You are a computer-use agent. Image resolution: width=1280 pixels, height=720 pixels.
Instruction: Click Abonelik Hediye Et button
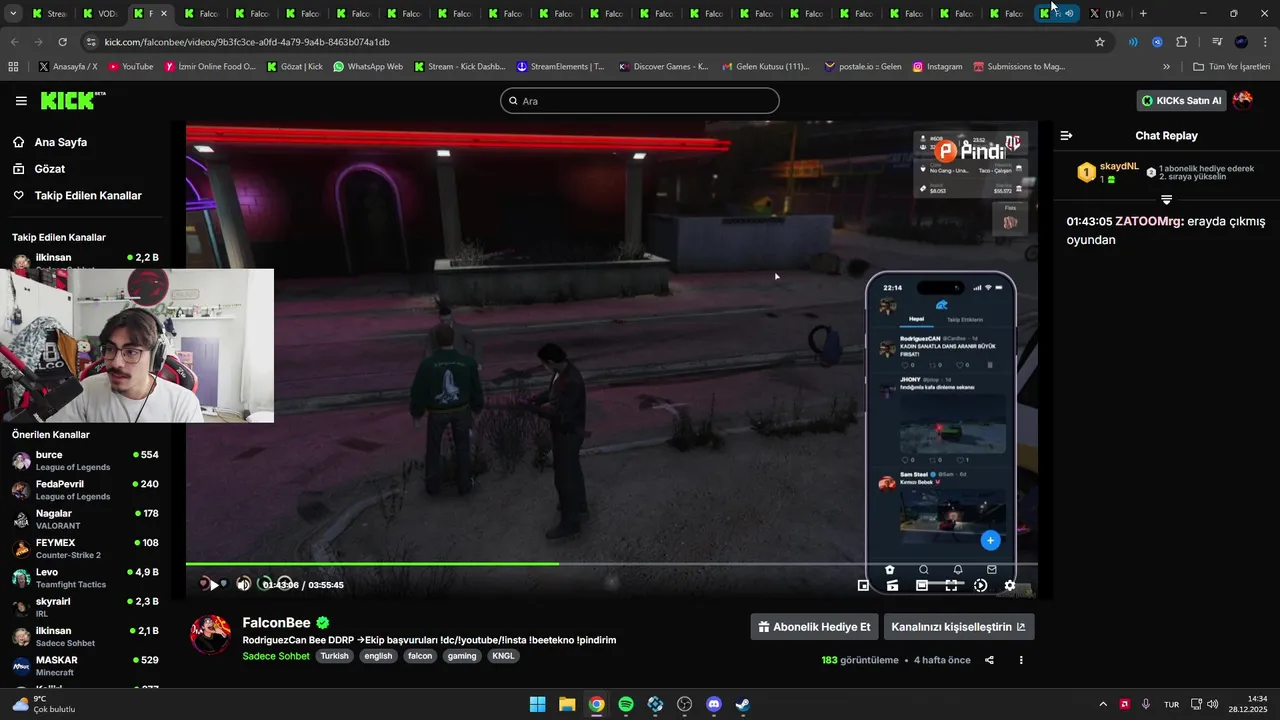pyautogui.click(x=815, y=627)
